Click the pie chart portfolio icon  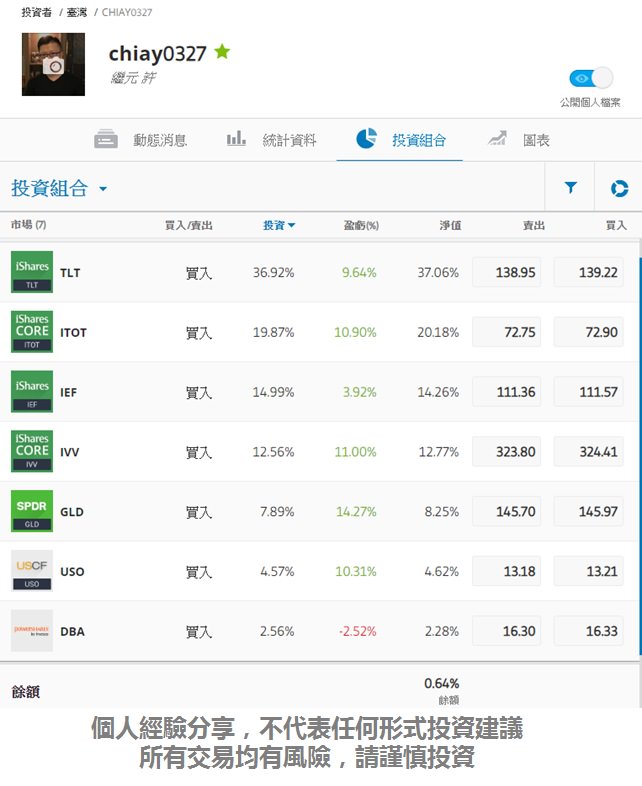tap(366, 138)
